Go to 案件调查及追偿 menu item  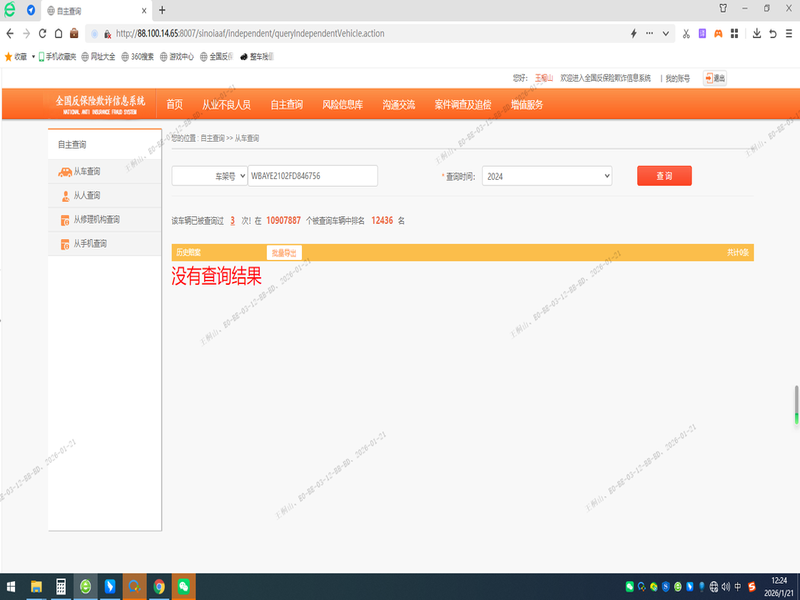point(462,104)
